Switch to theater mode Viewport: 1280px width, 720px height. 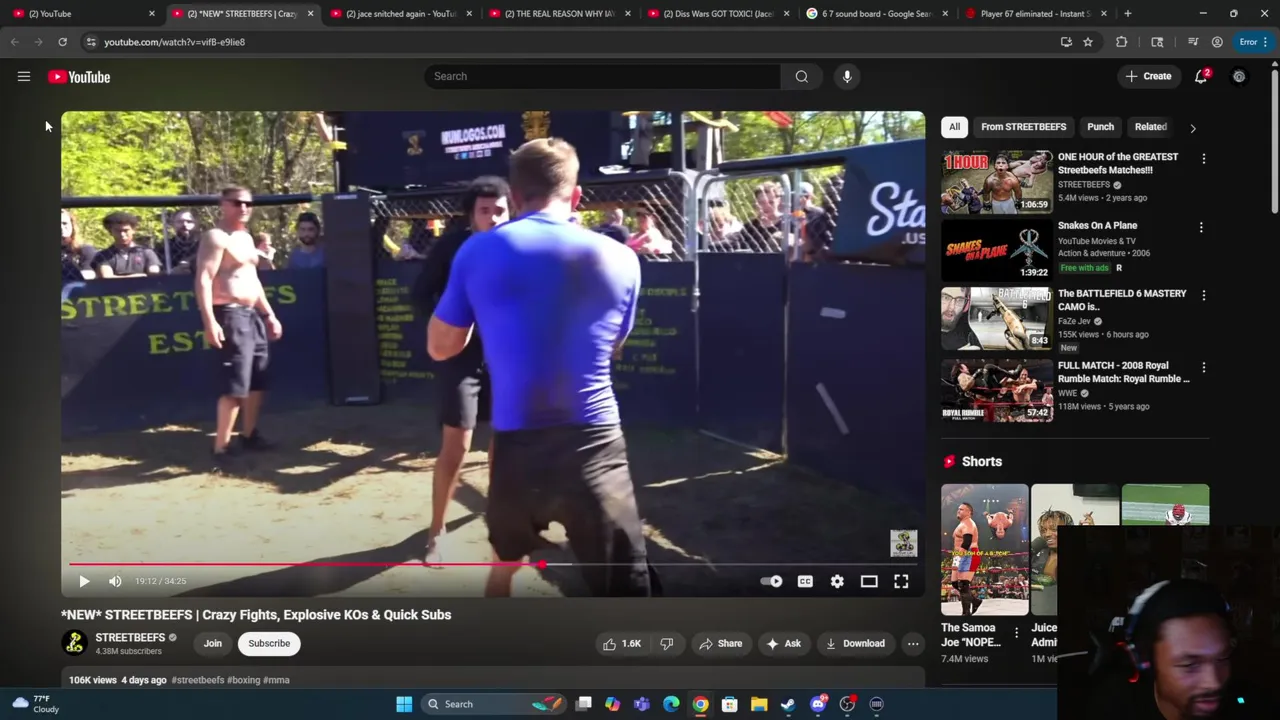point(869,581)
